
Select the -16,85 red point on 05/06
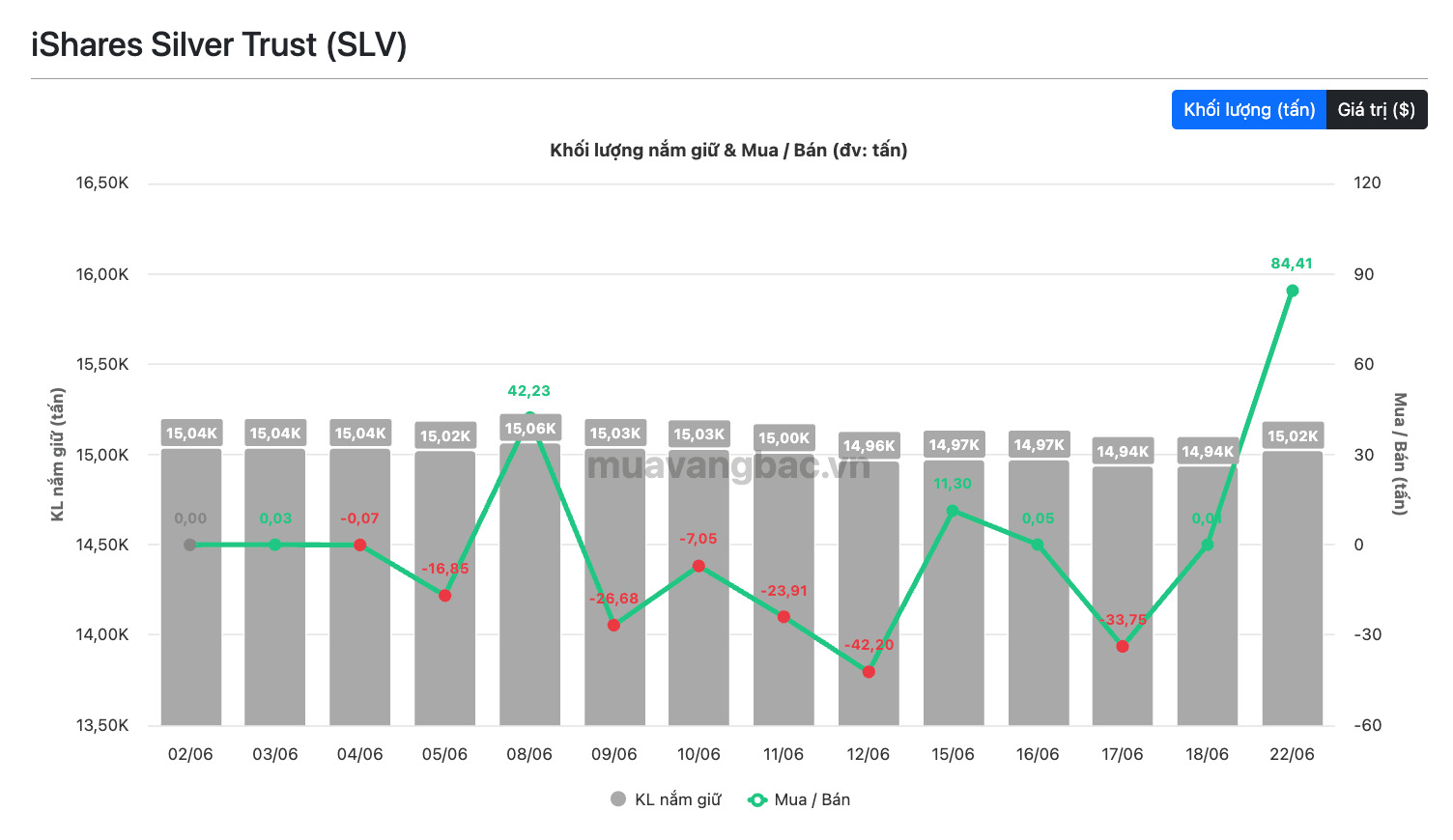(444, 596)
